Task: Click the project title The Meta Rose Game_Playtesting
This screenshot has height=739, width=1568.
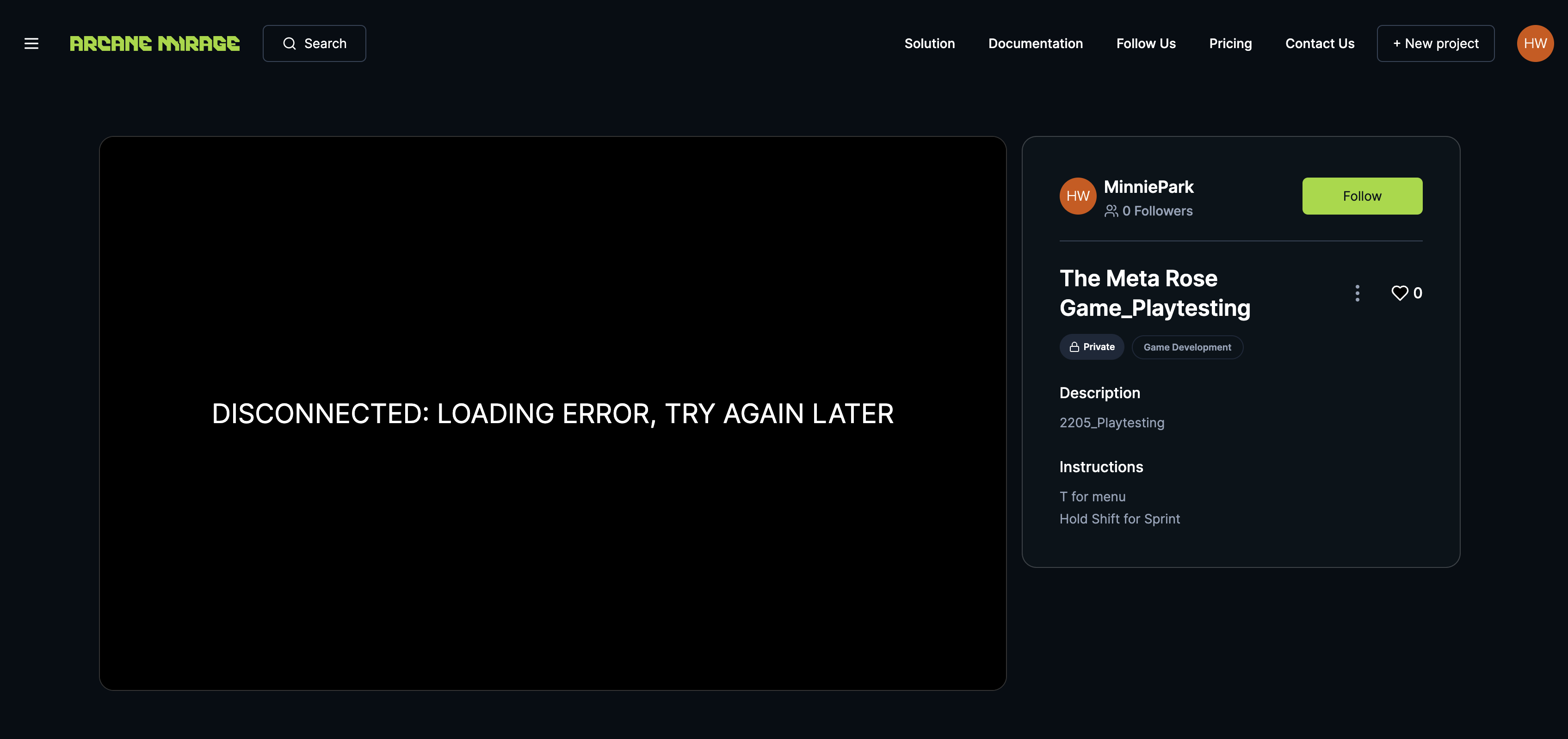Action: click(x=1154, y=293)
